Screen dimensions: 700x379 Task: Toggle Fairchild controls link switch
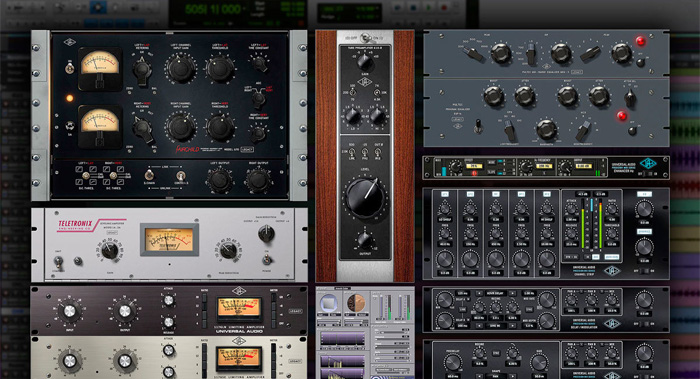(x=180, y=175)
